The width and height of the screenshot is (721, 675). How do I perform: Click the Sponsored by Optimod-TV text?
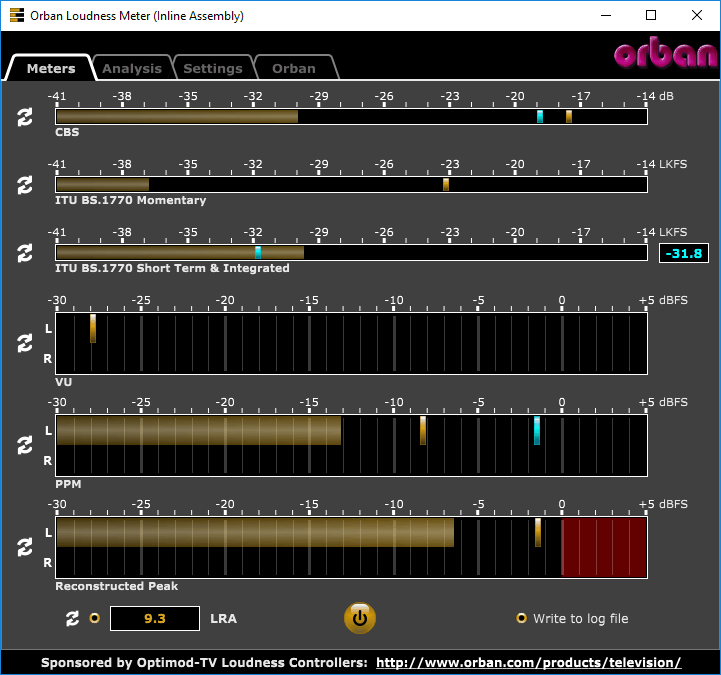point(204,663)
